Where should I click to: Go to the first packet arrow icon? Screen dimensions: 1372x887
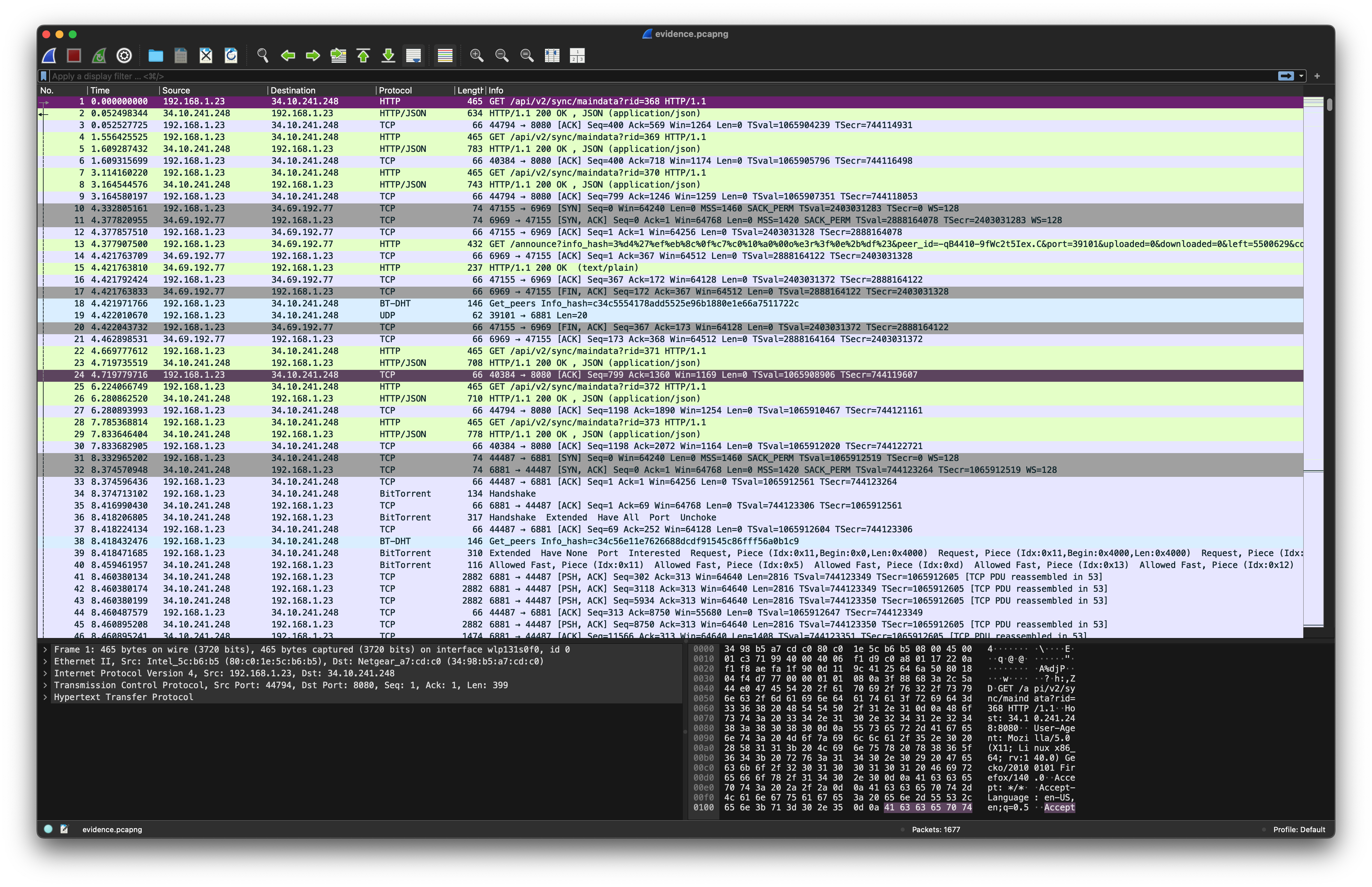click(x=363, y=55)
